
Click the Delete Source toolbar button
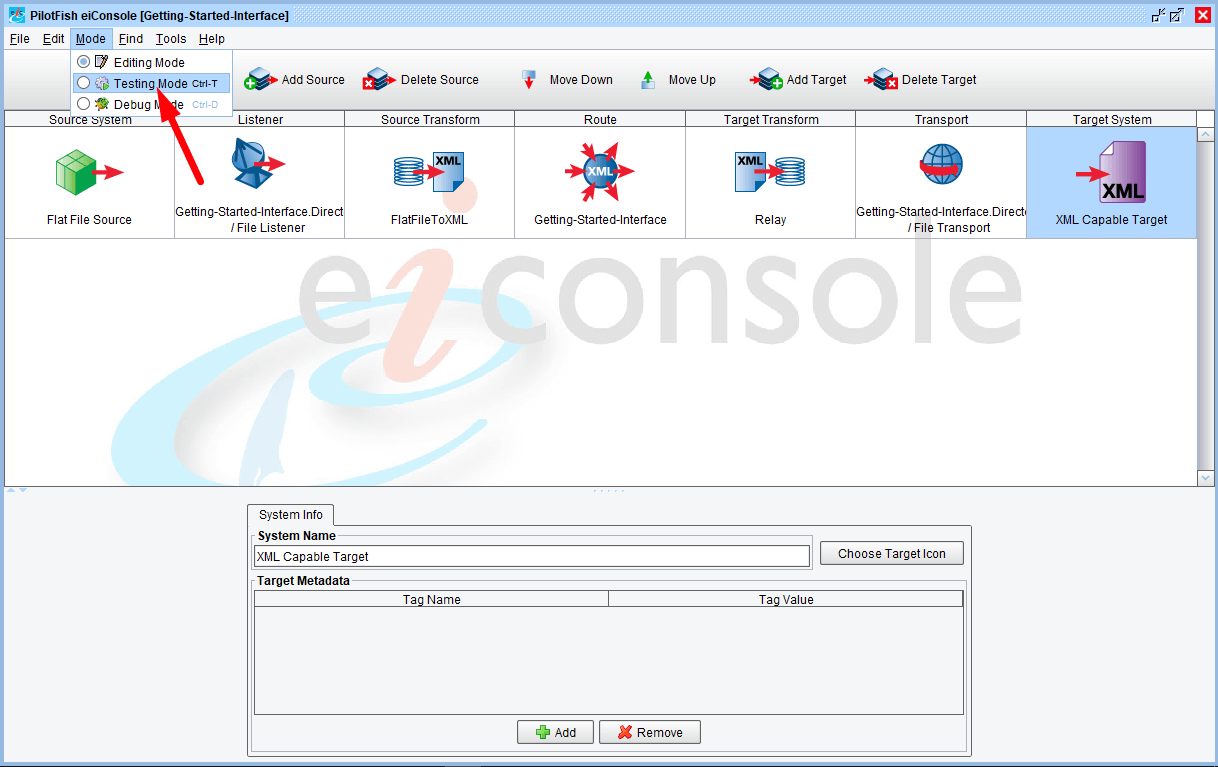click(x=421, y=80)
